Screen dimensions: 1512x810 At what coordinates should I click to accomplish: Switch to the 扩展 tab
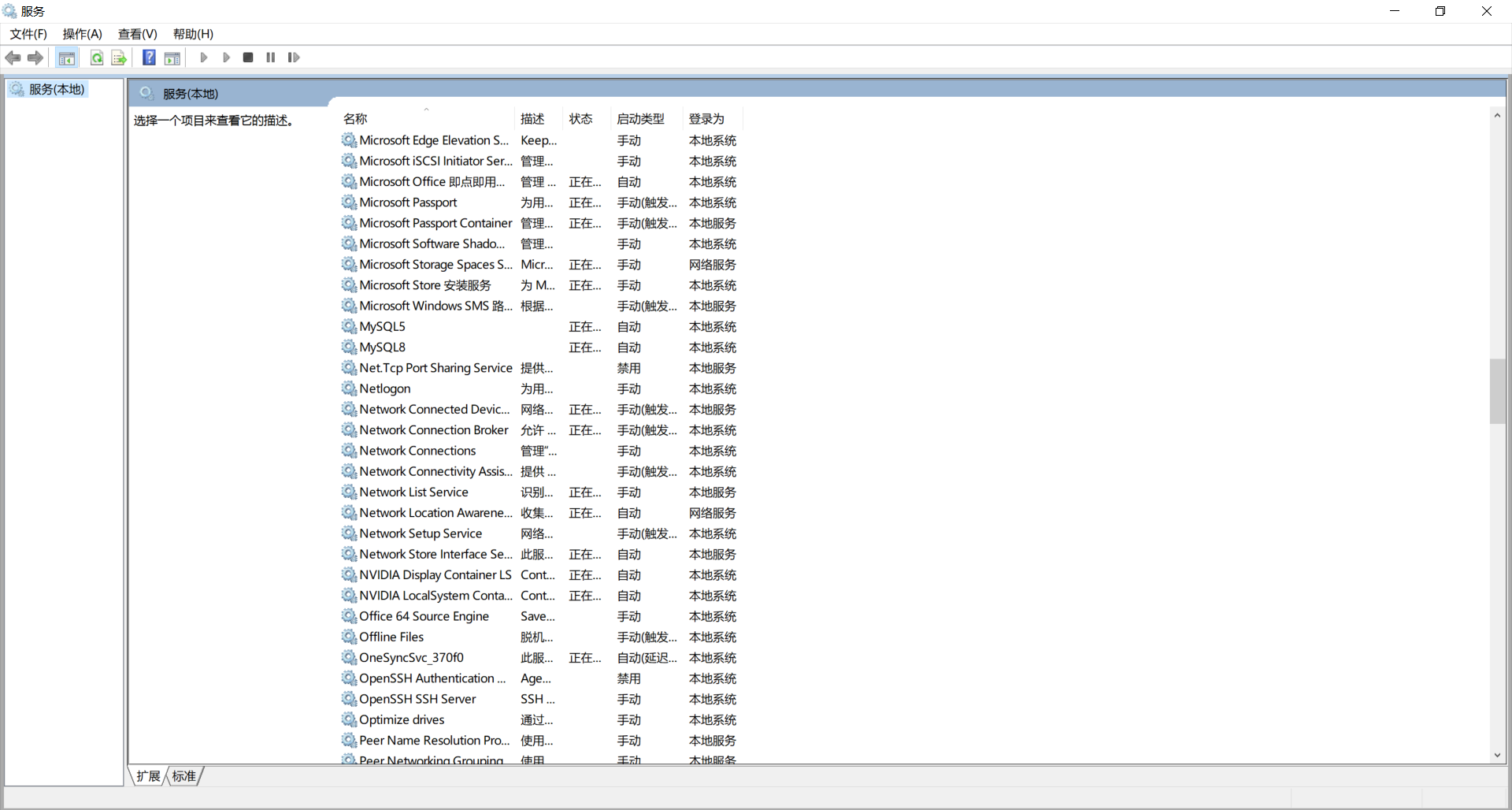[x=148, y=776]
